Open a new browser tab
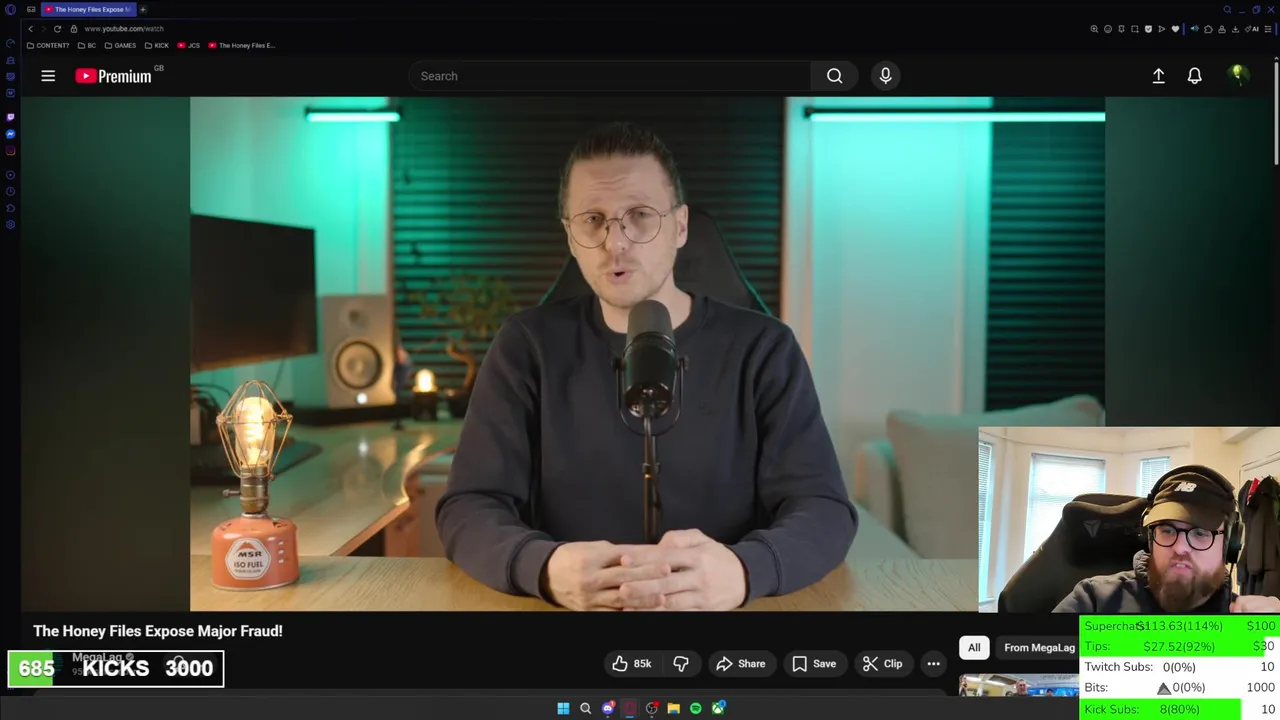This screenshot has width=1280, height=720. [x=143, y=9]
